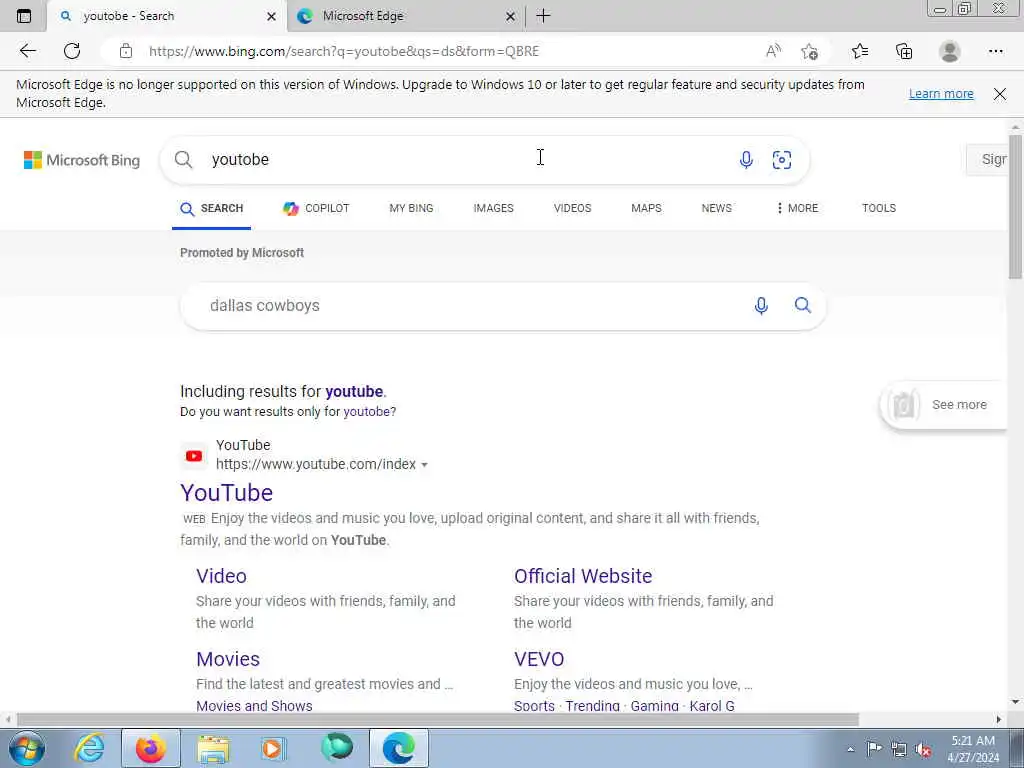
Task: Click the muted volume tray icon
Action: tap(923, 750)
